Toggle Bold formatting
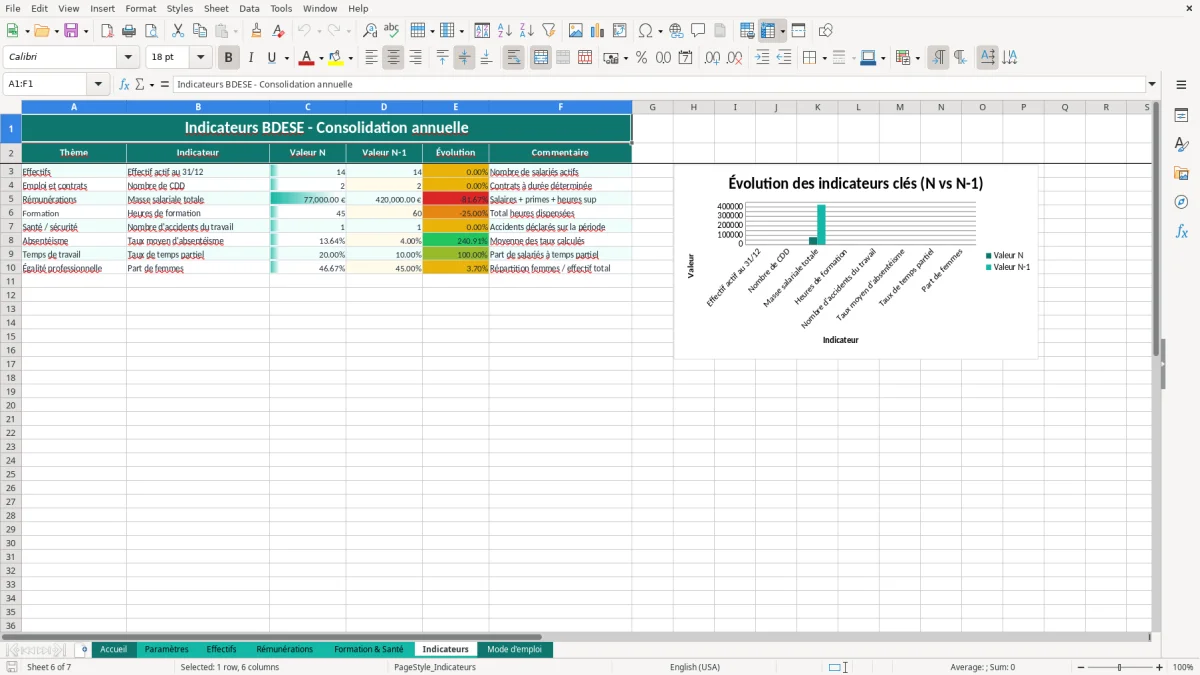The height and width of the screenshot is (675, 1200). [229, 58]
